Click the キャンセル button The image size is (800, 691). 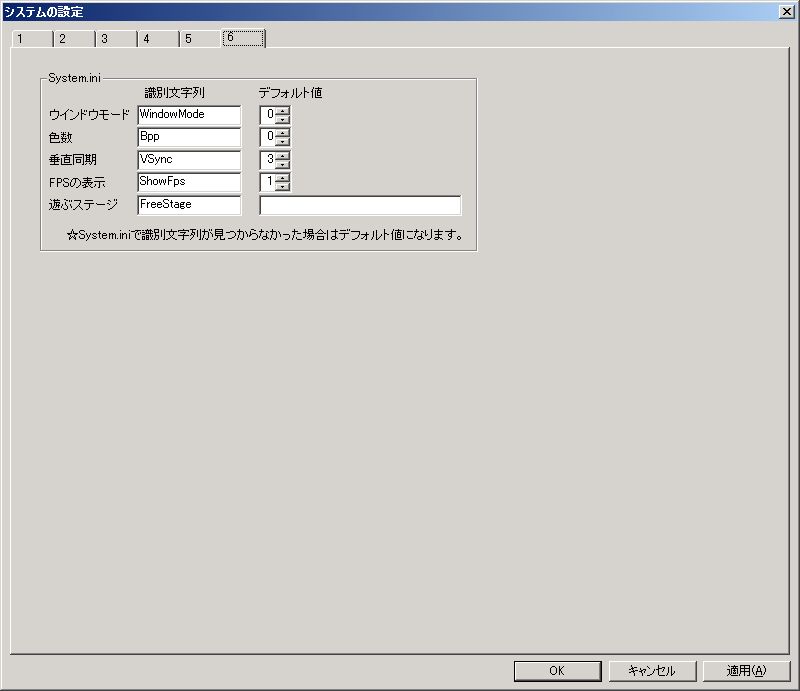click(652, 671)
